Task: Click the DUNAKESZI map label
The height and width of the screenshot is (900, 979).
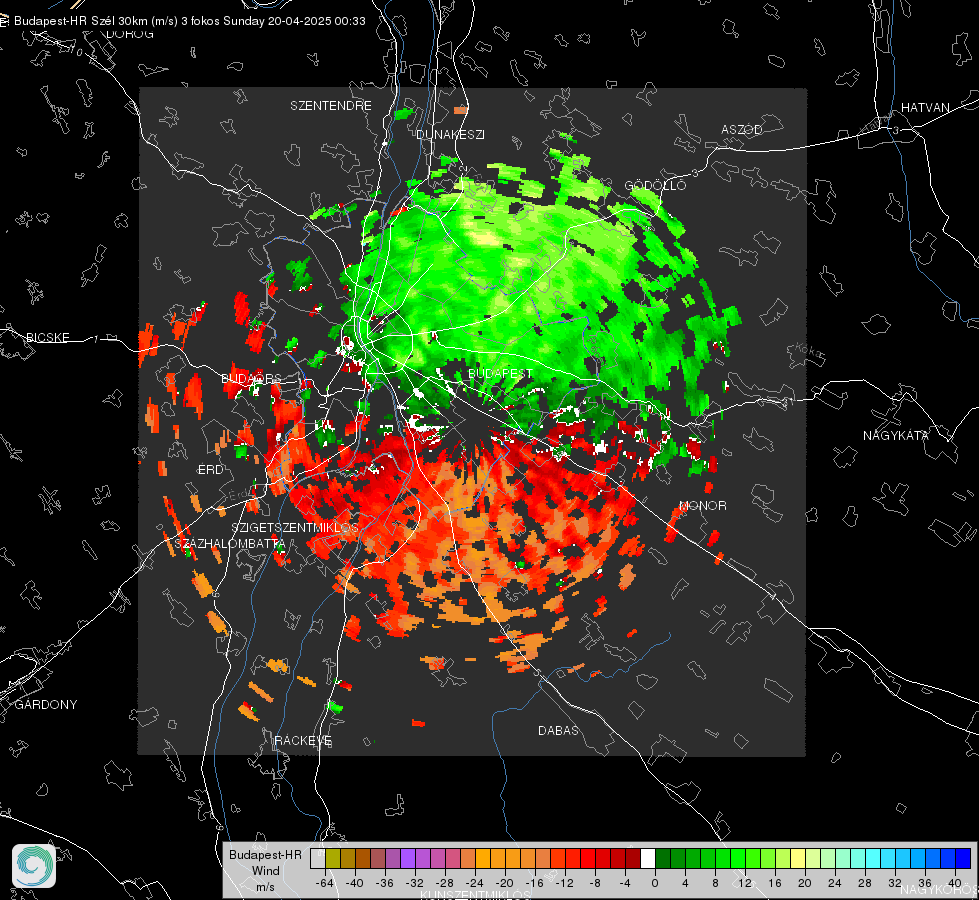Action: click(450, 134)
